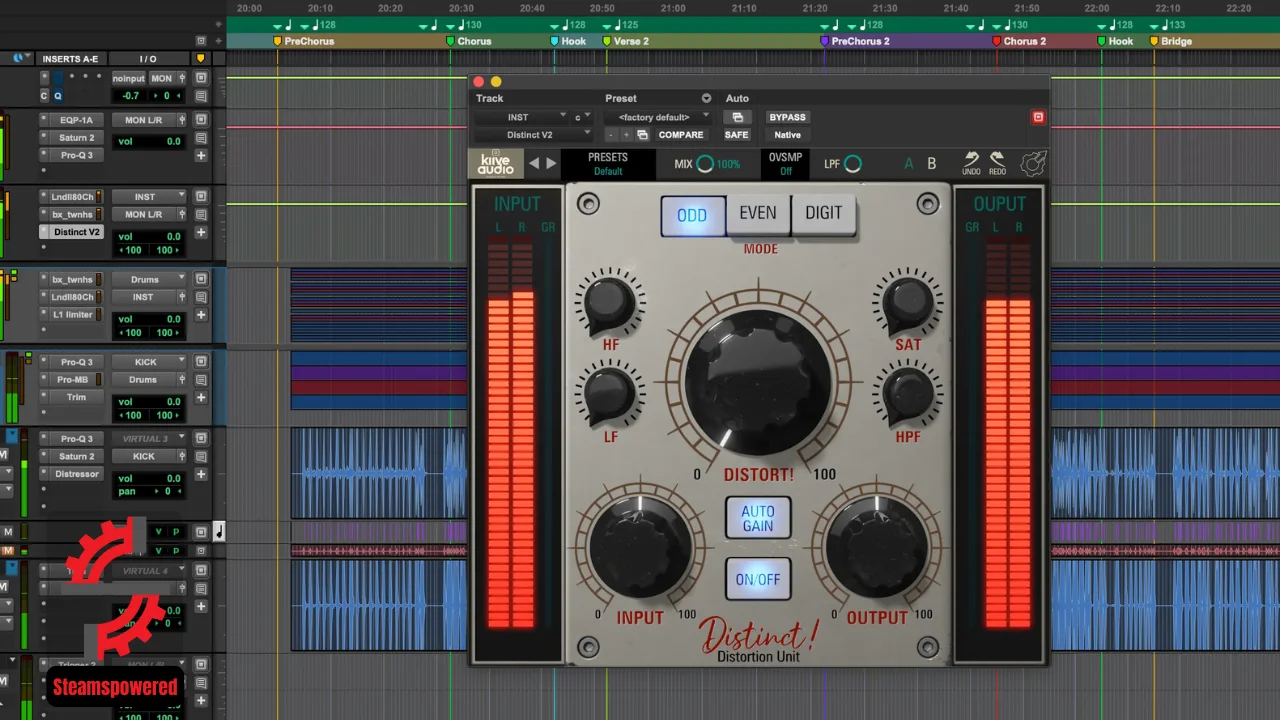1280x720 pixels.
Task: Open the plugin settings gear icon
Action: [x=1033, y=163]
